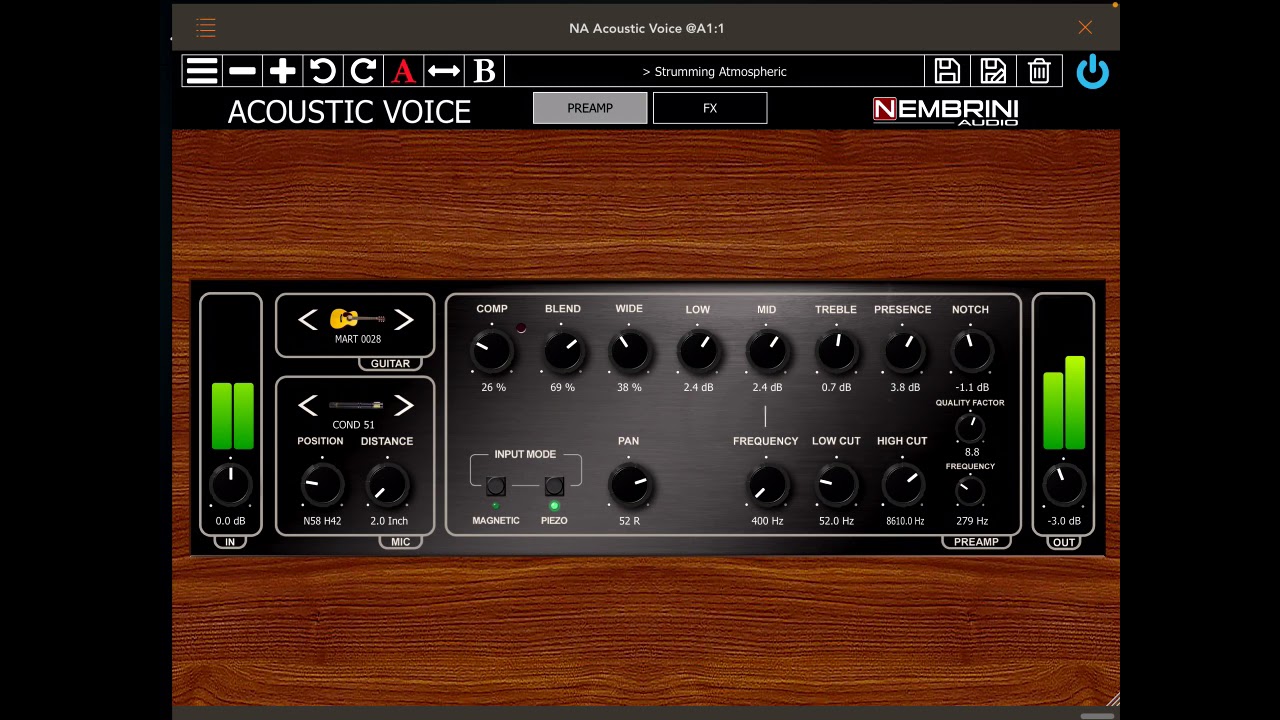
Task: Click the LOW CUT knob
Action: tap(836, 485)
